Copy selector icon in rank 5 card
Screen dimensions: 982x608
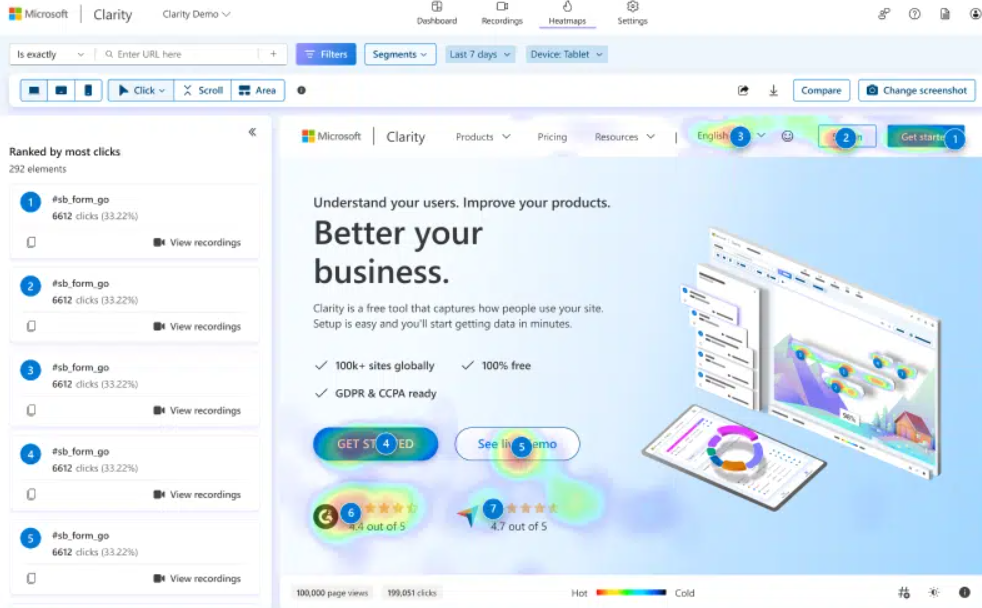31,579
